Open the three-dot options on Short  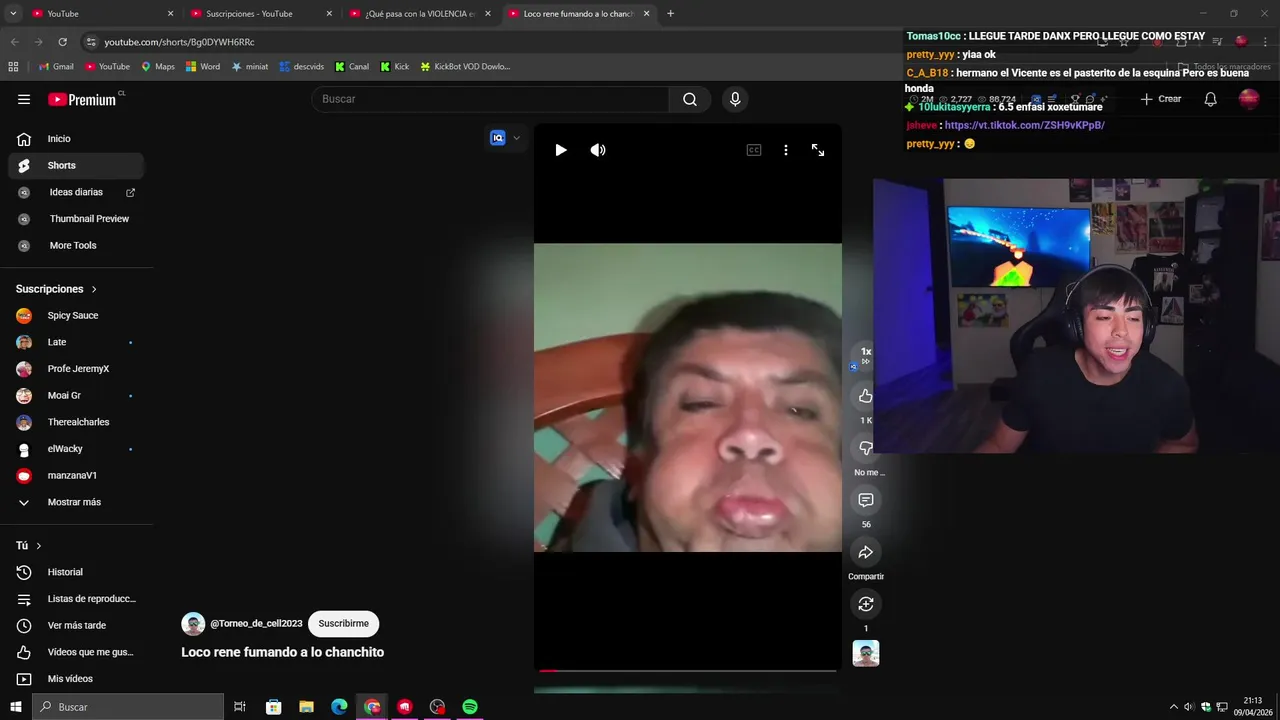pos(786,150)
